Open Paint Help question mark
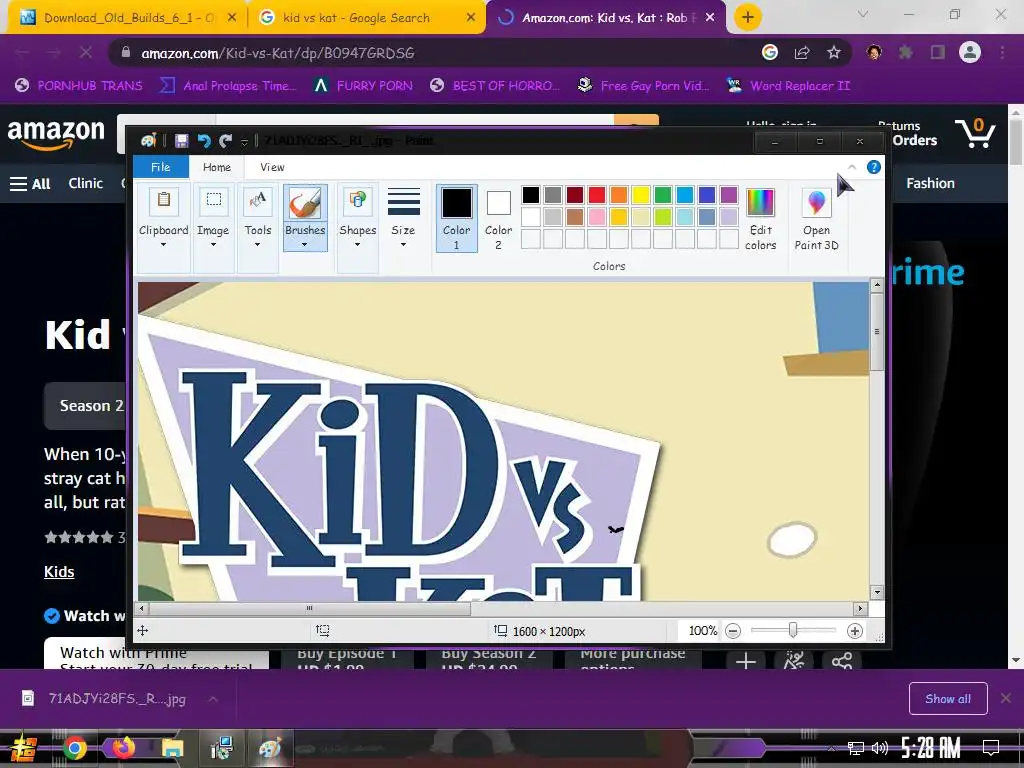Image resolution: width=1024 pixels, height=768 pixels. pyautogui.click(x=873, y=167)
